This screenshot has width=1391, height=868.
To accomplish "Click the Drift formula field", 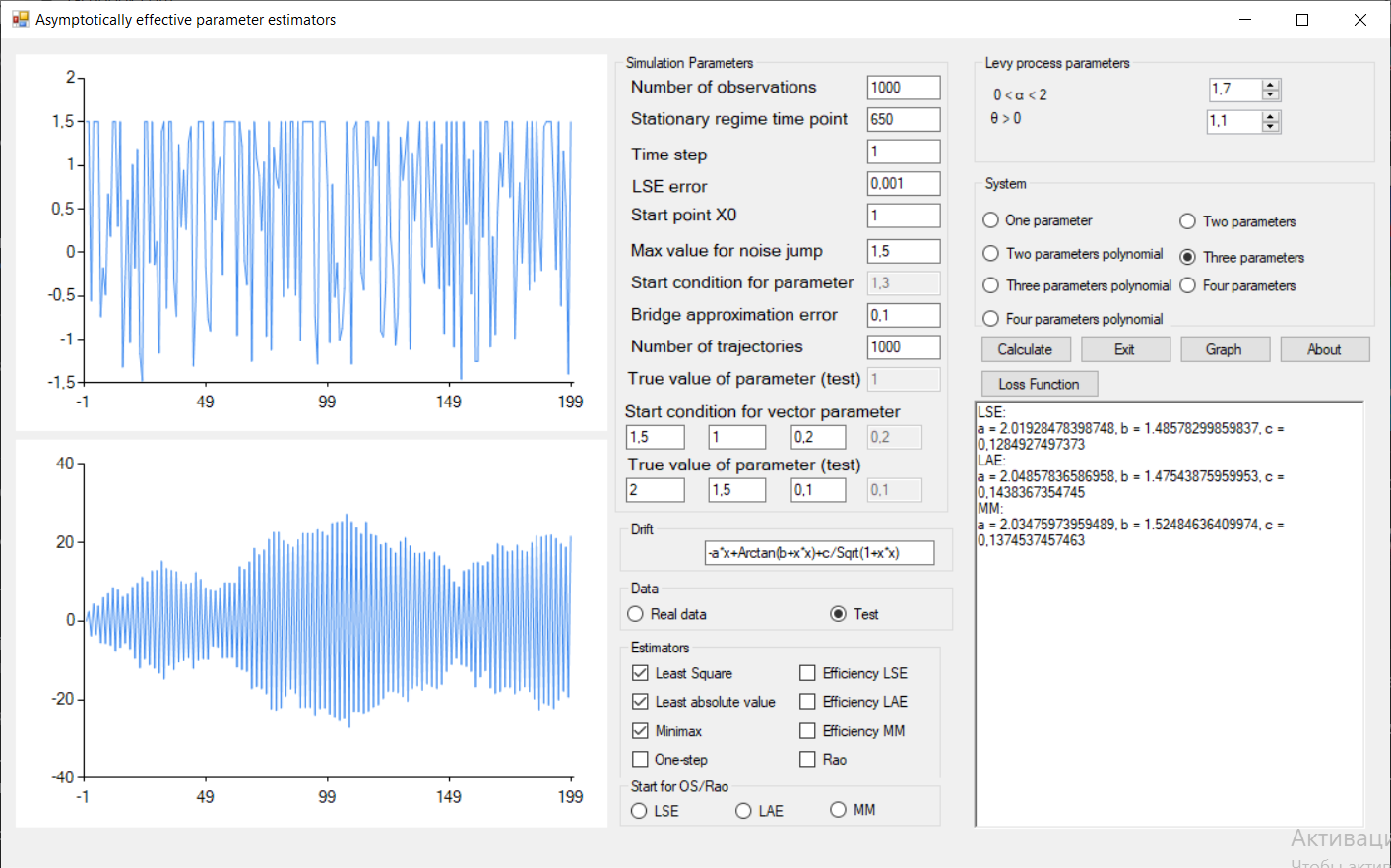I will [x=819, y=553].
